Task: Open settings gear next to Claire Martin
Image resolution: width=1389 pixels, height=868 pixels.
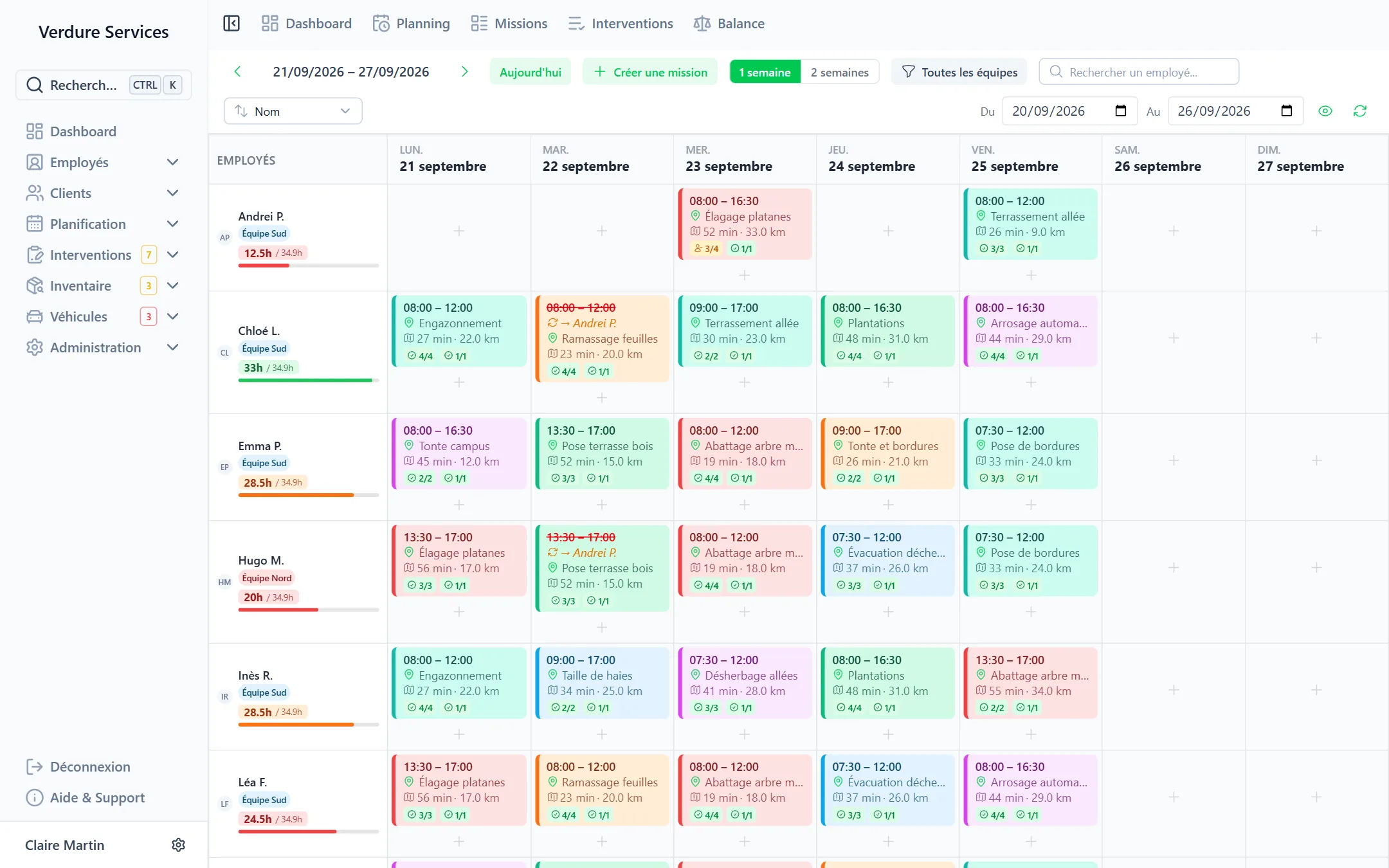Action: tap(178, 845)
